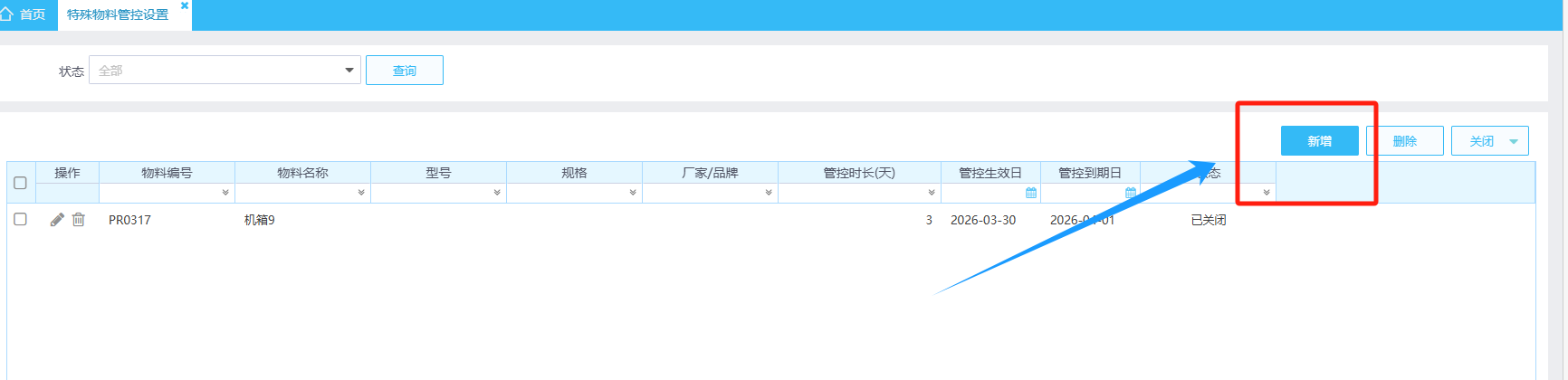Click the 规格 column header
Image resolution: width=1568 pixels, height=380 pixels.
click(574, 173)
